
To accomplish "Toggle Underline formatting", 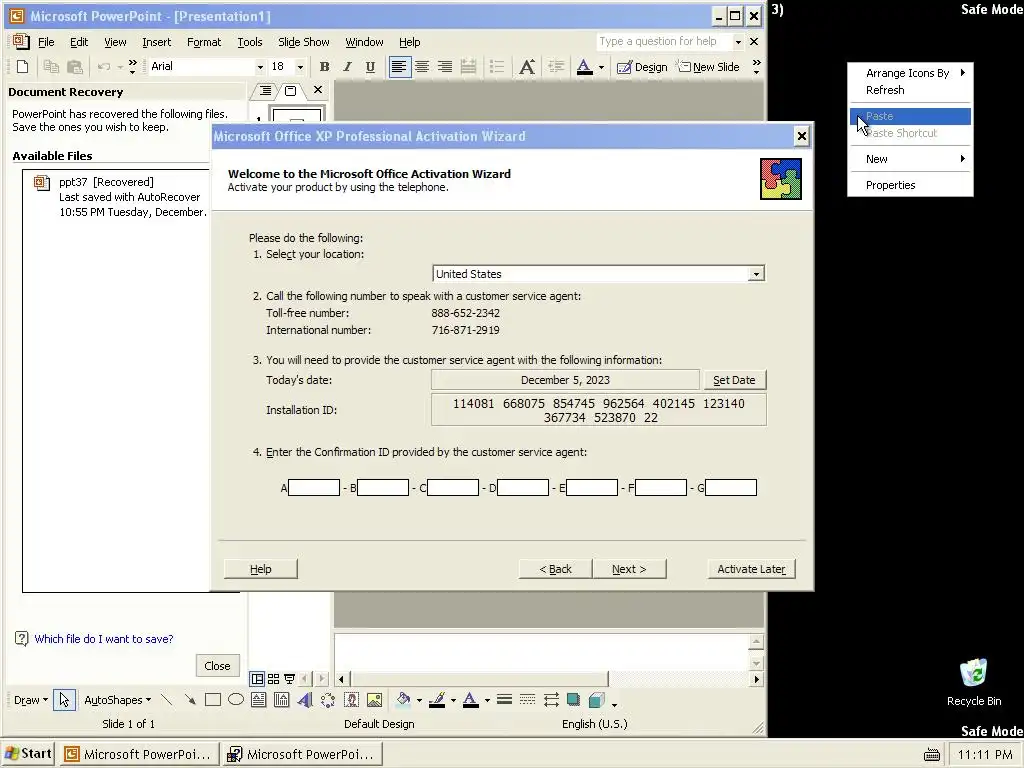I will coord(370,67).
